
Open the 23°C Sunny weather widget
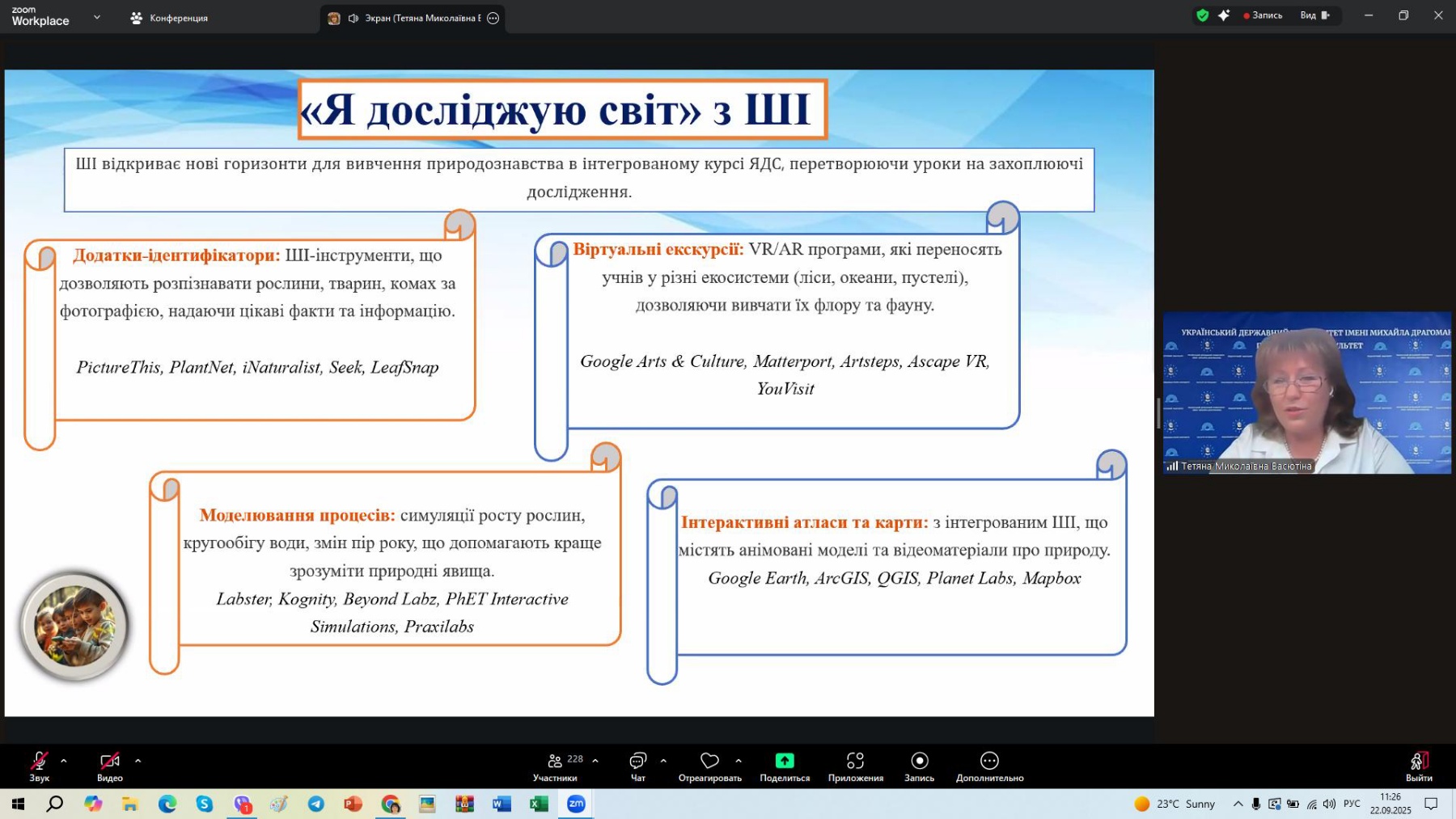1175,804
